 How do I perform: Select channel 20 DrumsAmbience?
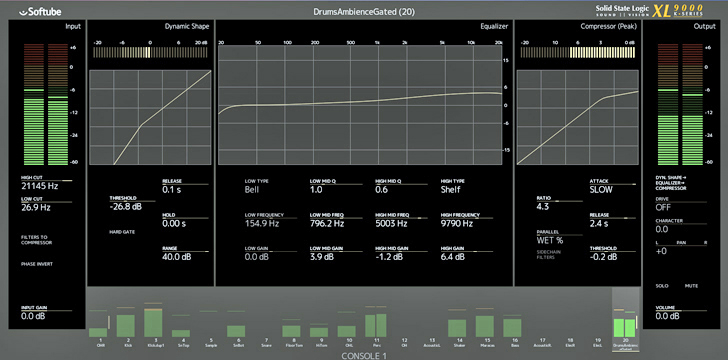pyautogui.click(x=625, y=319)
